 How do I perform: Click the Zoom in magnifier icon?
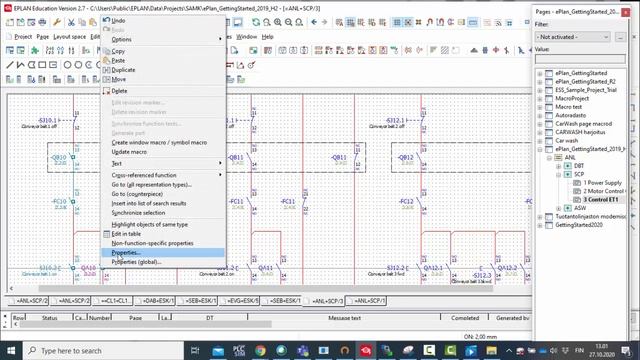click(x=278, y=22)
